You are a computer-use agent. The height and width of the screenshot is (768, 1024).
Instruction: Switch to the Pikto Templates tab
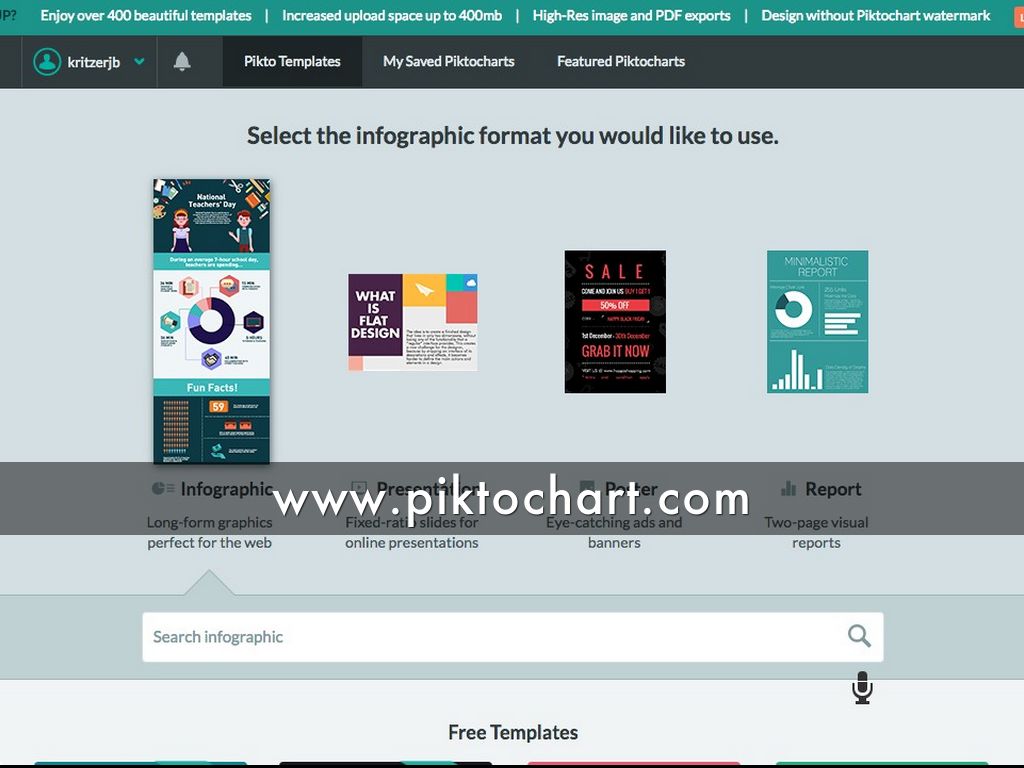point(292,62)
